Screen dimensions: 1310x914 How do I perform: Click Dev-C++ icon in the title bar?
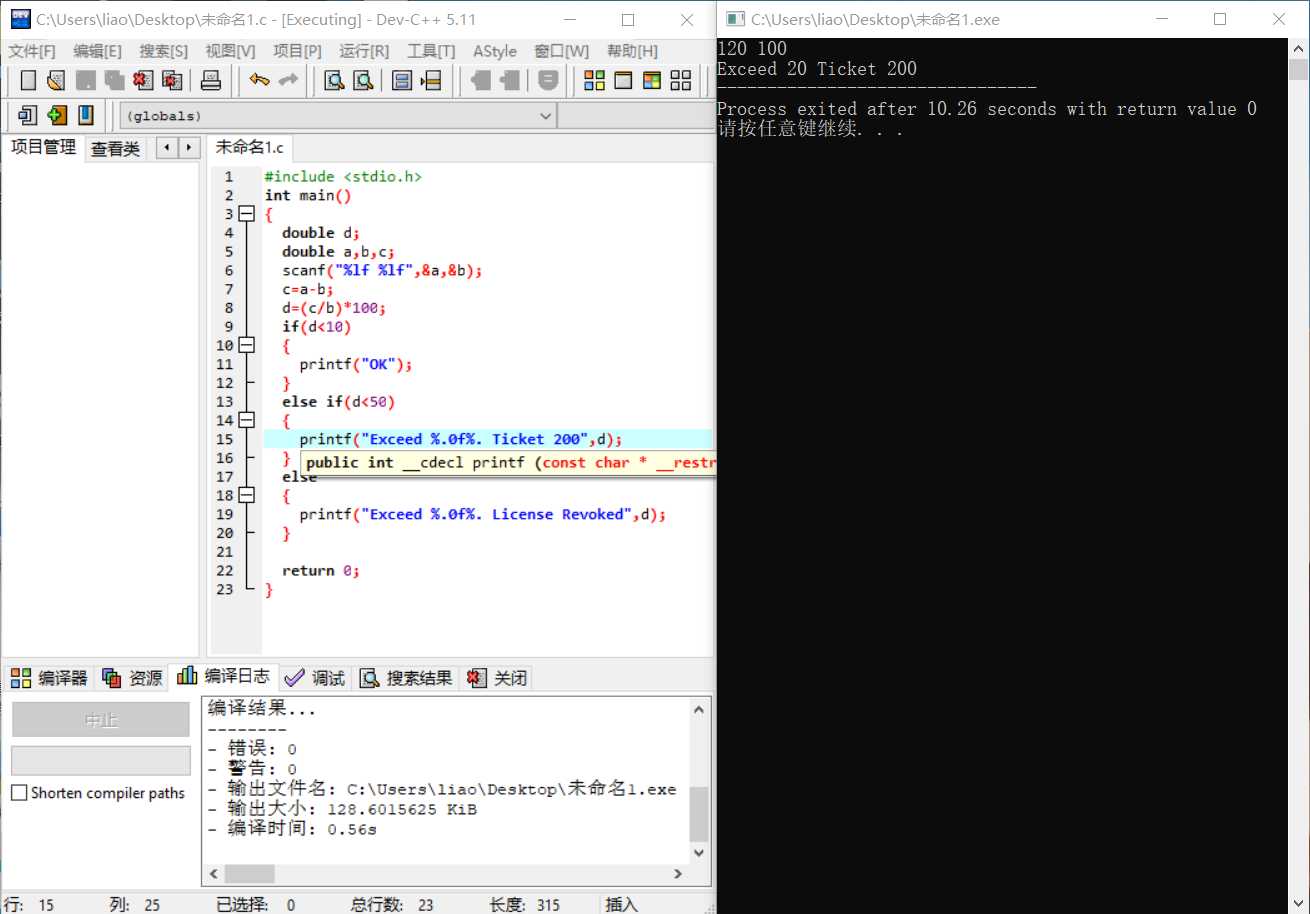(19, 19)
